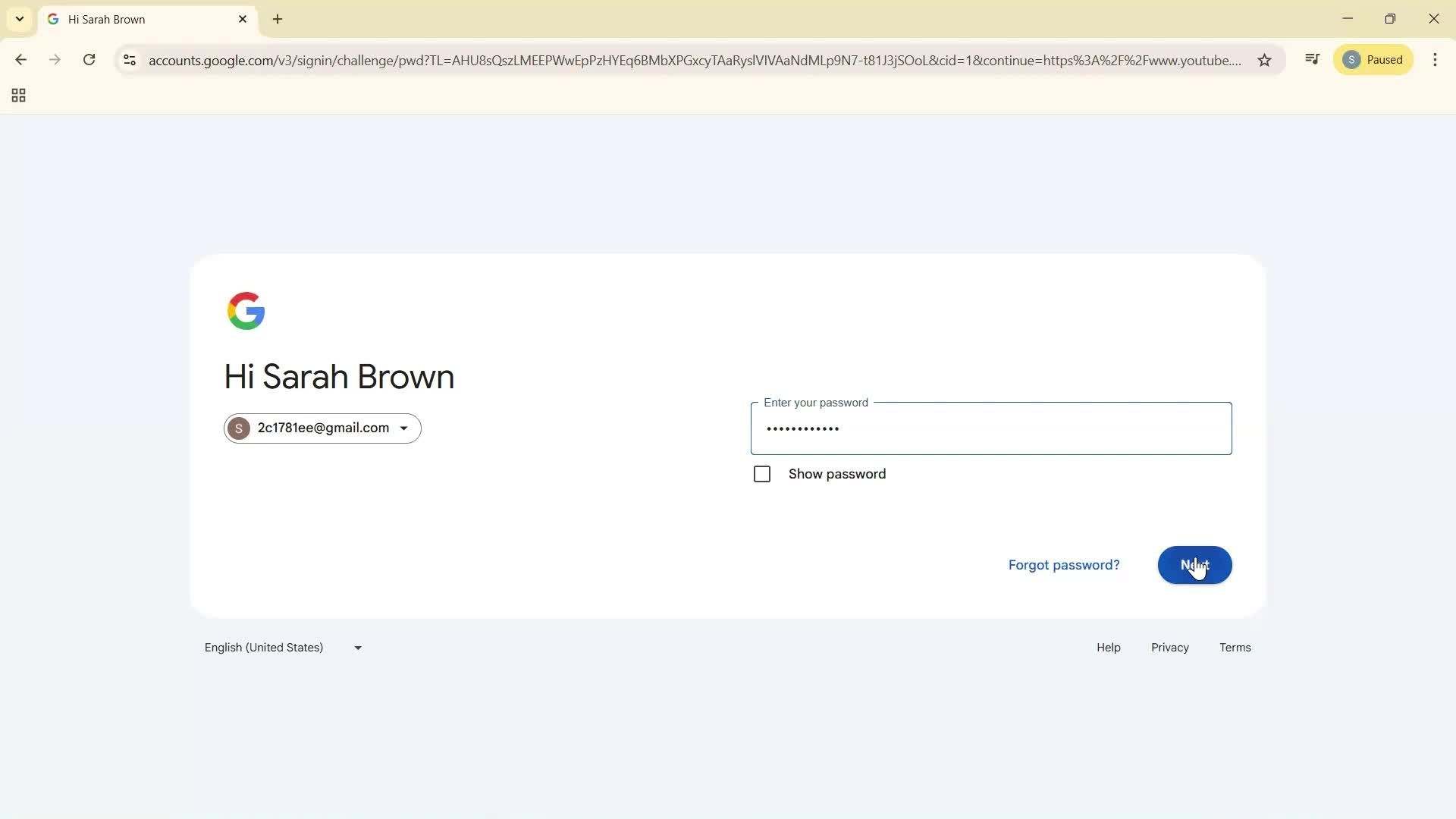Reload the current page
1456x819 pixels.
89,60
